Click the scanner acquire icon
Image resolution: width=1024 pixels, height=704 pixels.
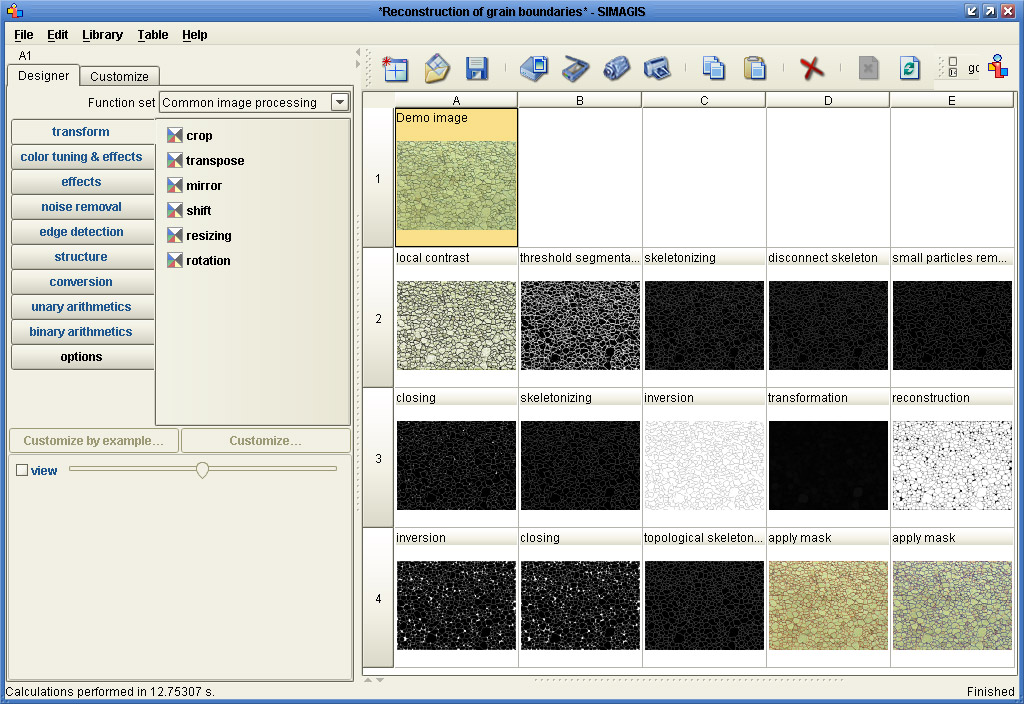pyautogui.click(x=575, y=68)
